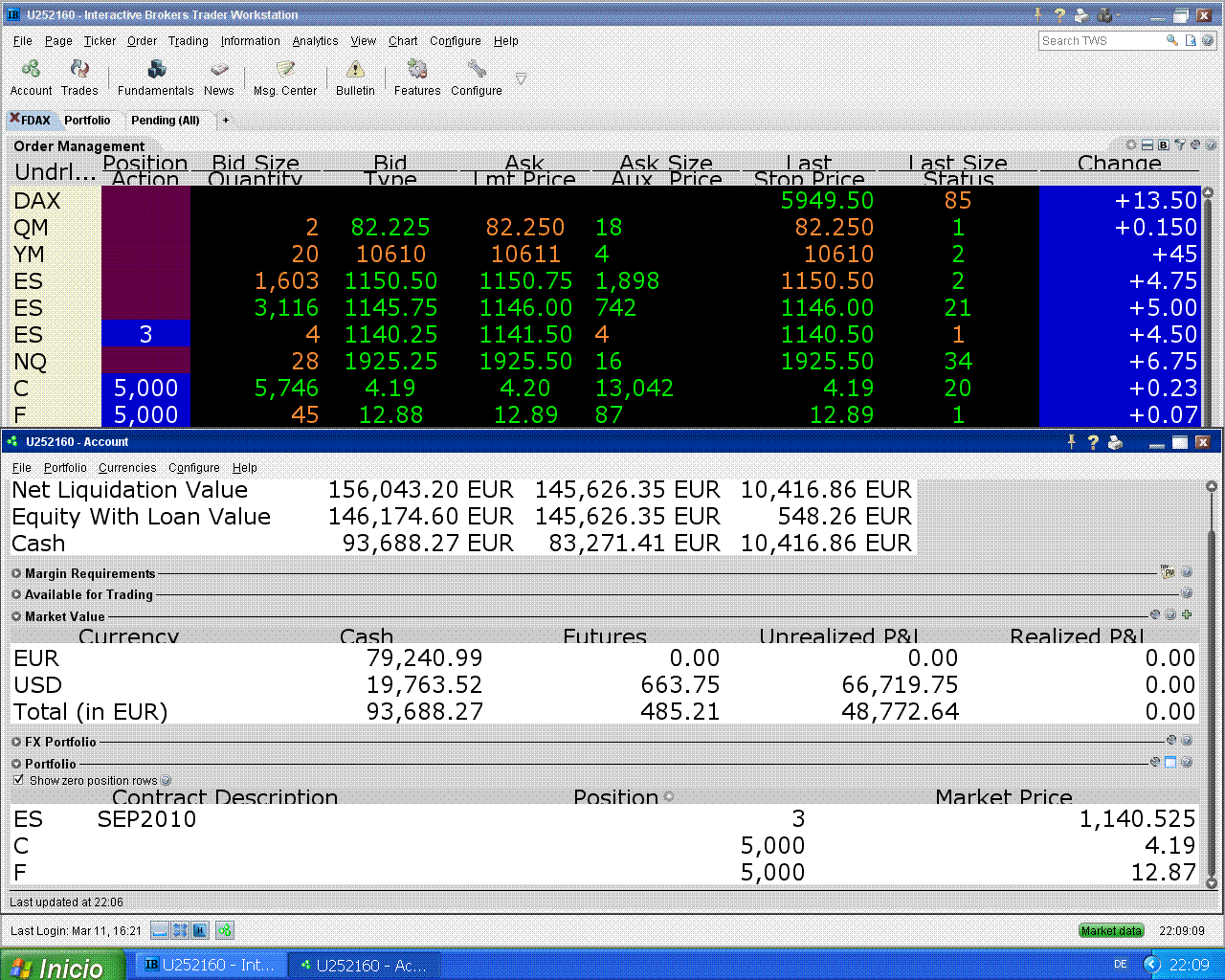Screen dimensions: 1225x980
Task: Open the Account toolbar icon
Action: pyautogui.click(x=31, y=70)
